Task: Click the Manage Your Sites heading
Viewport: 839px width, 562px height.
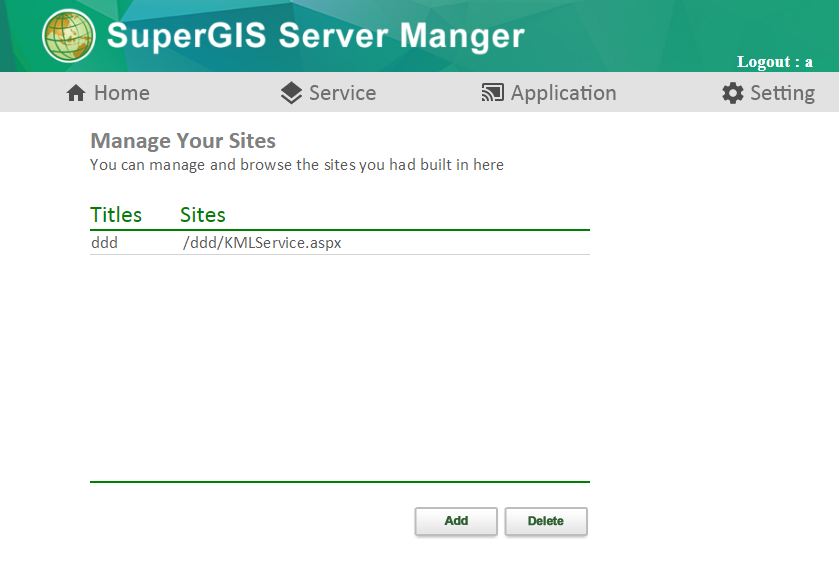Action: click(183, 140)
